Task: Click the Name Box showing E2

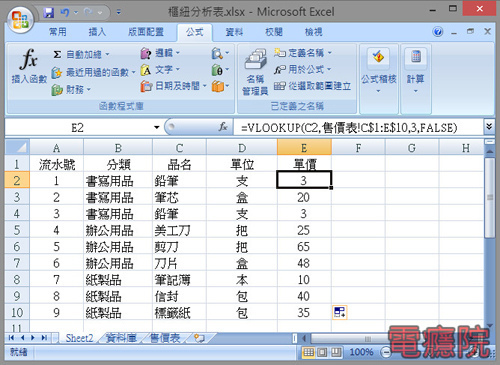Action: point(77,127)
